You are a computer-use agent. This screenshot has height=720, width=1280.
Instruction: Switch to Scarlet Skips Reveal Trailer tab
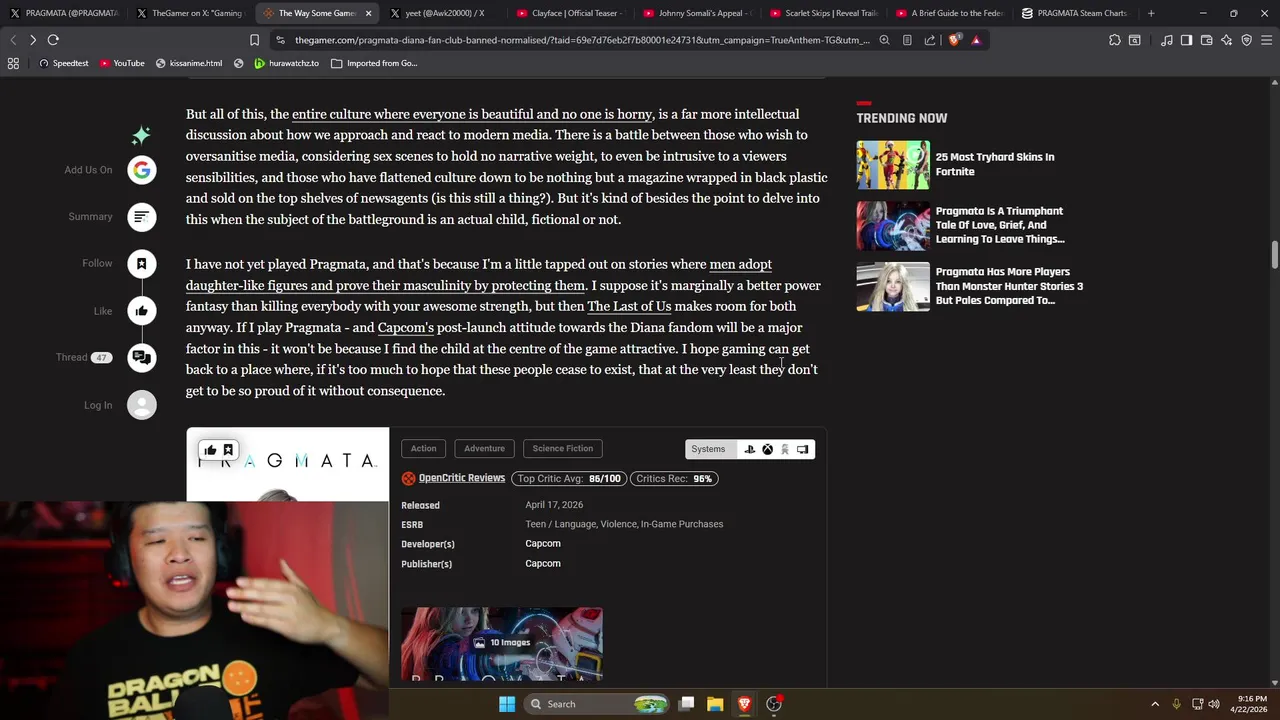pos(822,13)
